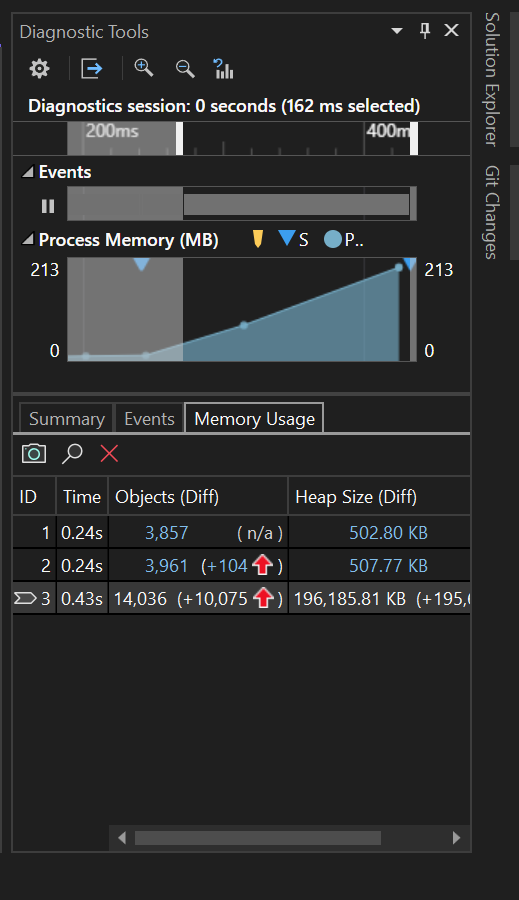The height and width of the screenshot is (900, 519).
Task: Sort by ID column header
Action: 34,496
